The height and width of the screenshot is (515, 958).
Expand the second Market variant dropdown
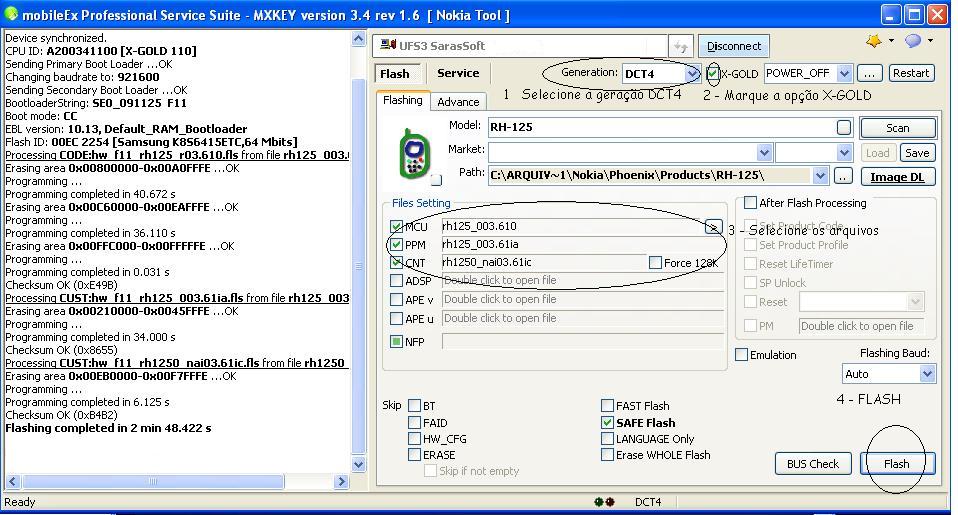[844, 152]
